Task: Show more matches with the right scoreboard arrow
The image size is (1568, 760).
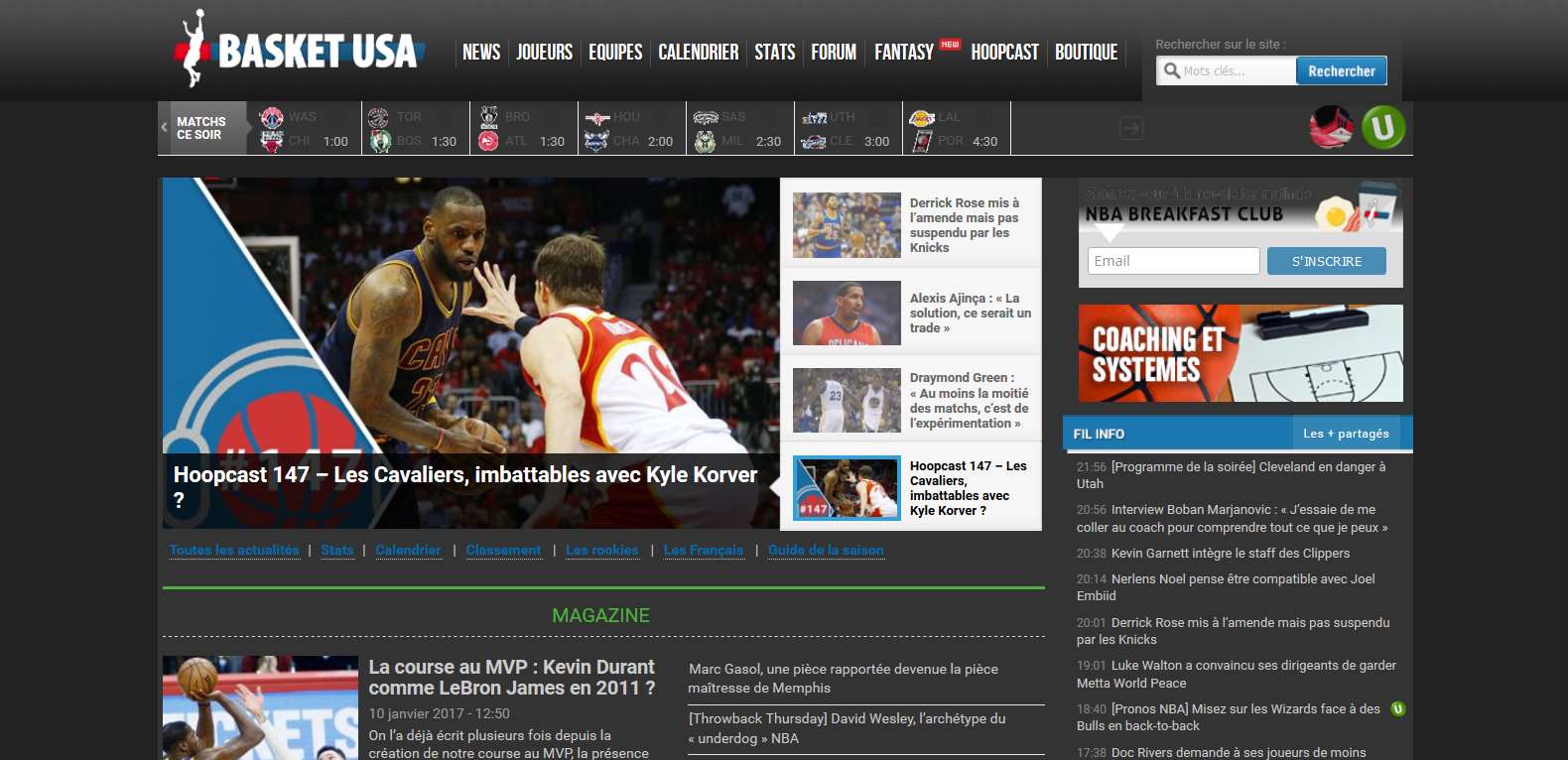Action: [x=1131, y=128]
